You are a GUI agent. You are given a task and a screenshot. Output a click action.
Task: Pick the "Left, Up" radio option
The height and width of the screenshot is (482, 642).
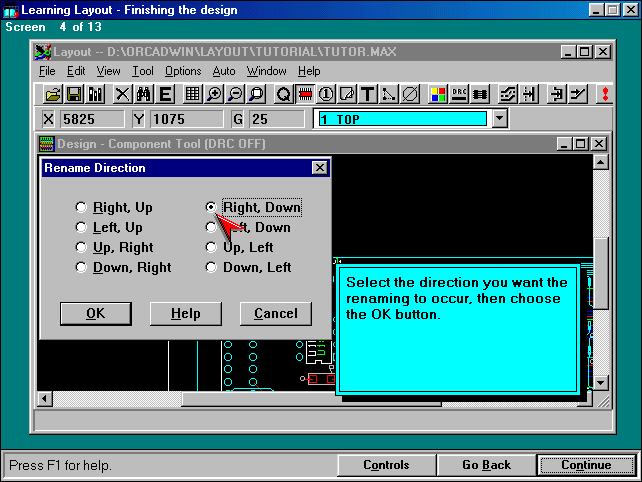click(81, 228)
